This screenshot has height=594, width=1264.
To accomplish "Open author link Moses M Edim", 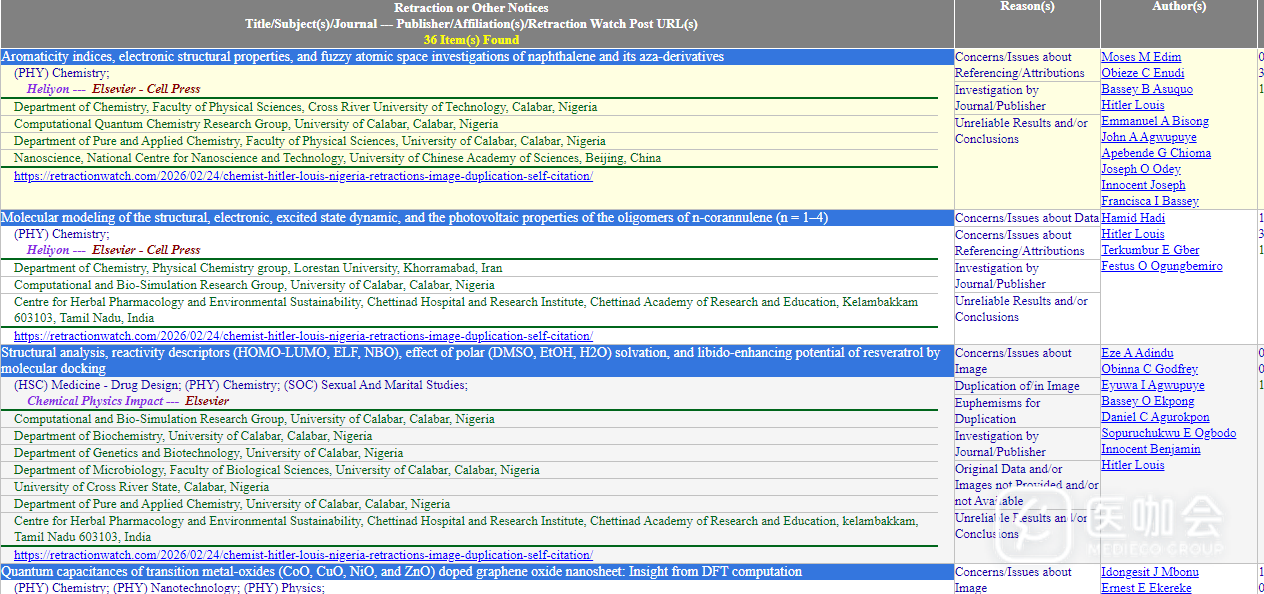I will tap(1140, 57).
